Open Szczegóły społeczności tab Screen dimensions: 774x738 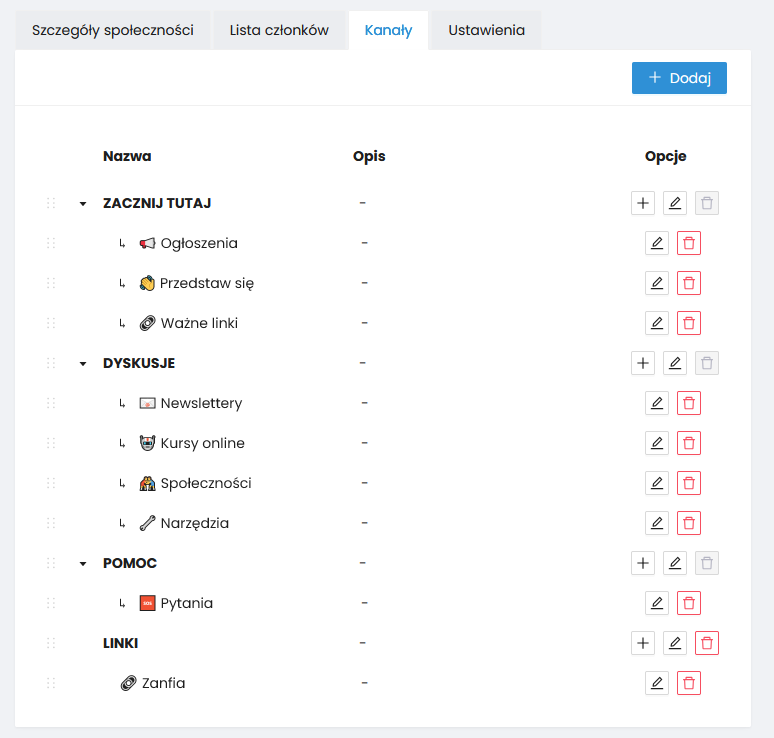point(112,30)
